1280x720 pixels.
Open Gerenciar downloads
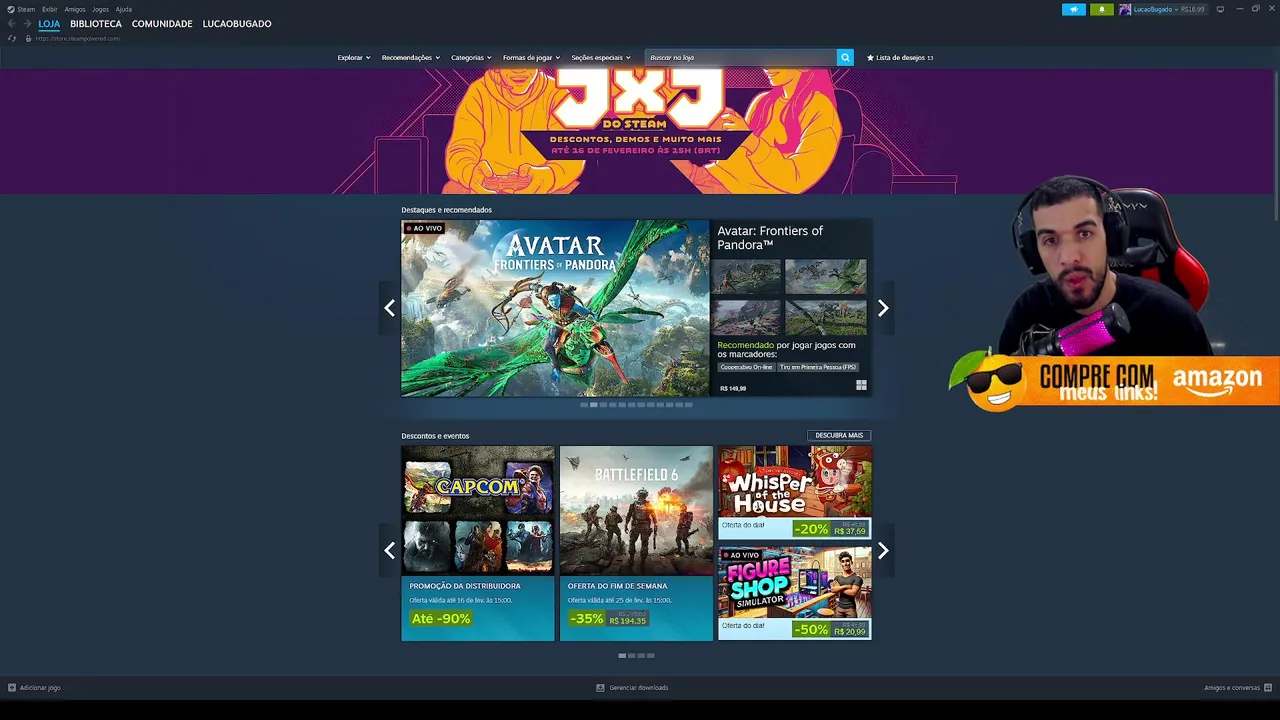pyautogui.click(x=639, y=688)
